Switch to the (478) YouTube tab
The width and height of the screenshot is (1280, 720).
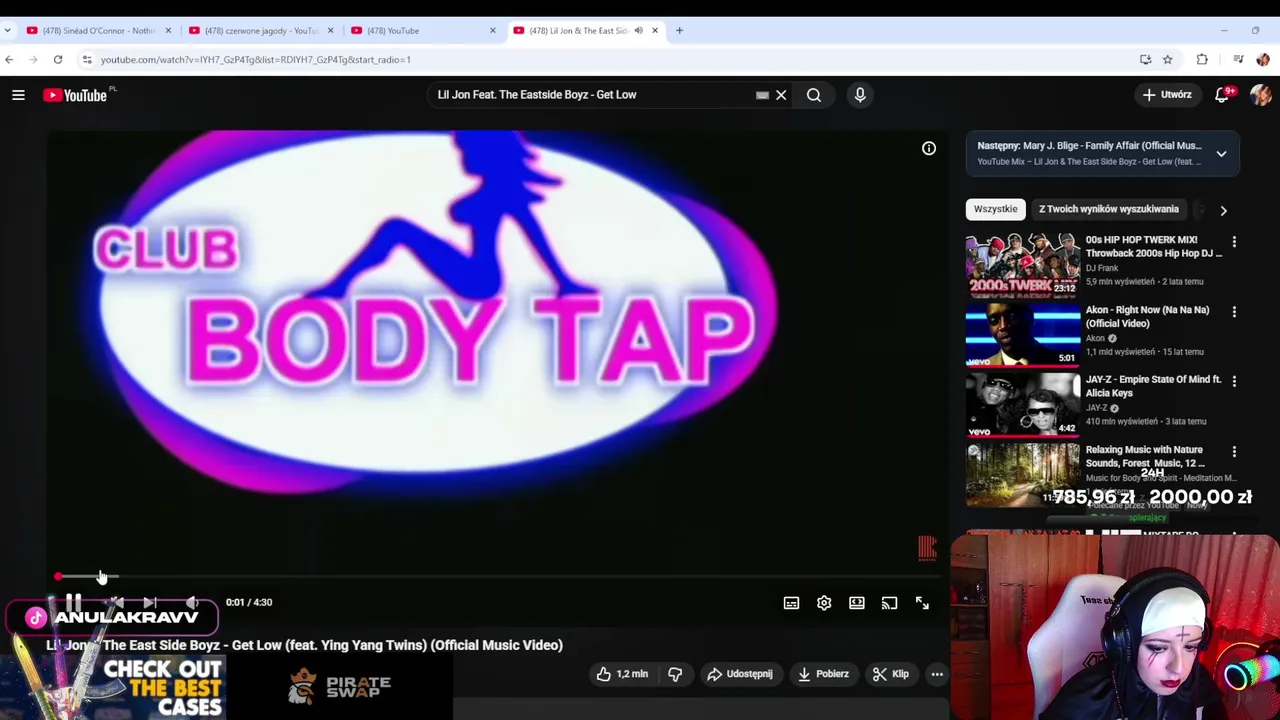[422, 31]
